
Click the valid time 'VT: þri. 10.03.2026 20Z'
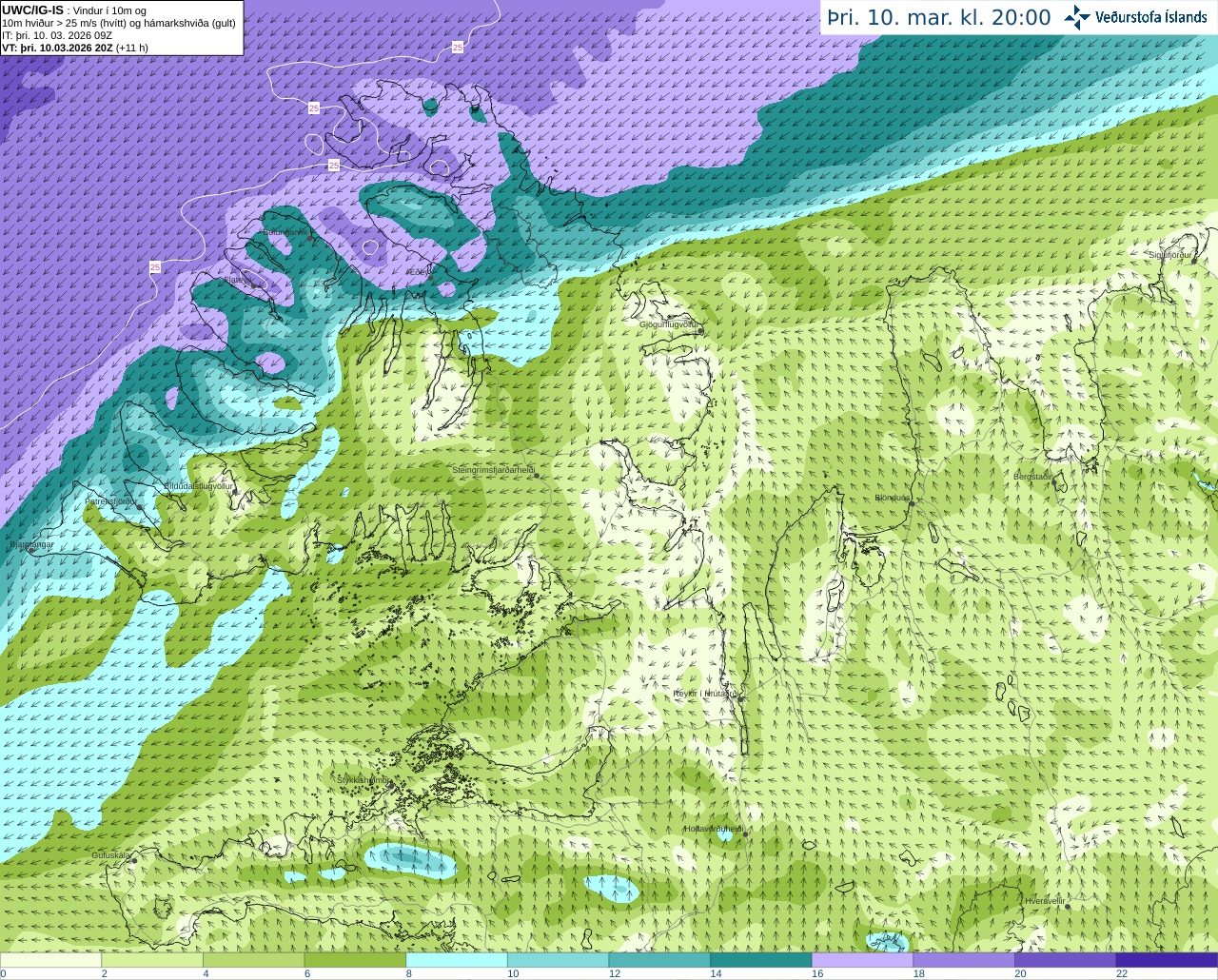tap(57, 48)
